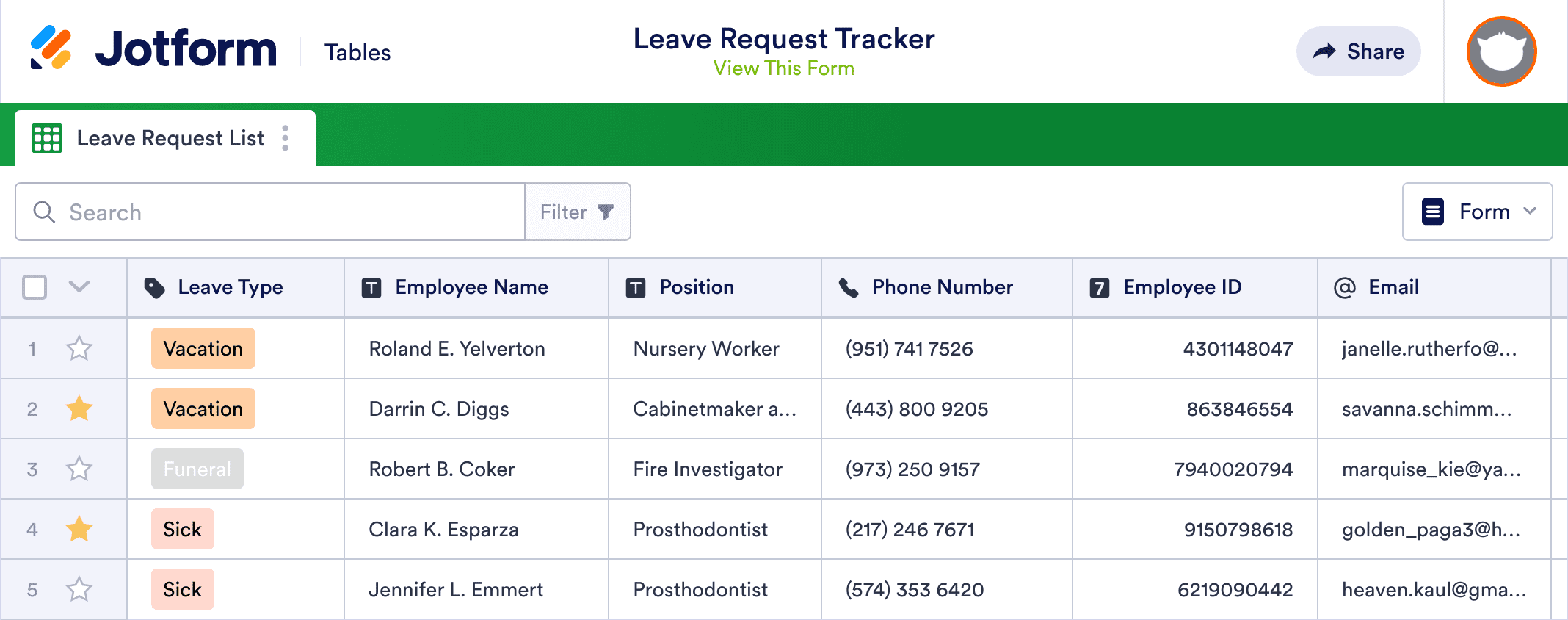Click the Leave Type tag column icon
The width and height of the screenshot is (1568, 620).
click(154, 288)
